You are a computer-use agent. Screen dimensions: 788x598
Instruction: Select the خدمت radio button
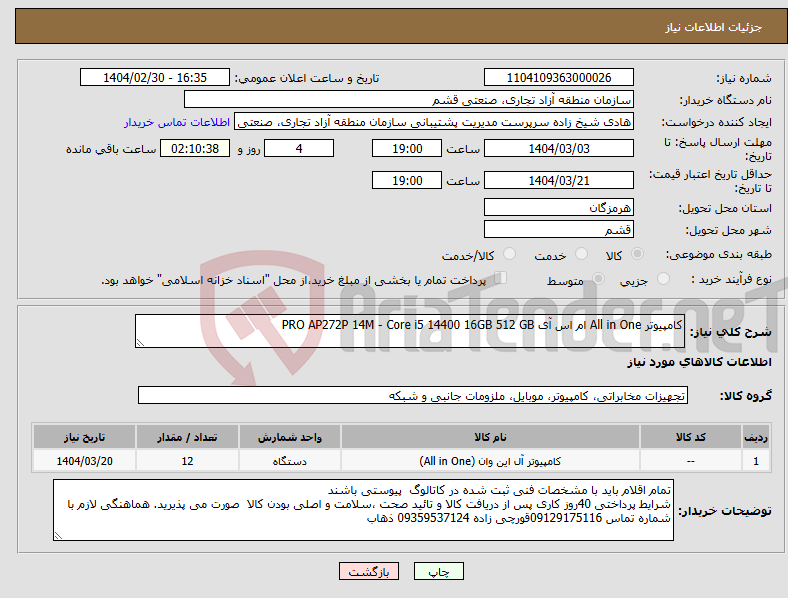pyautogui.click(x=581, y=254)
